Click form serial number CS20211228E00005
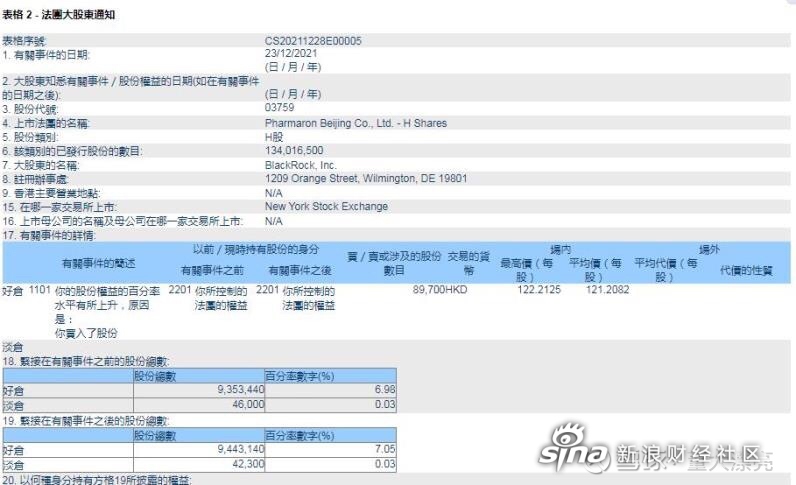 (x=313, y=41)
